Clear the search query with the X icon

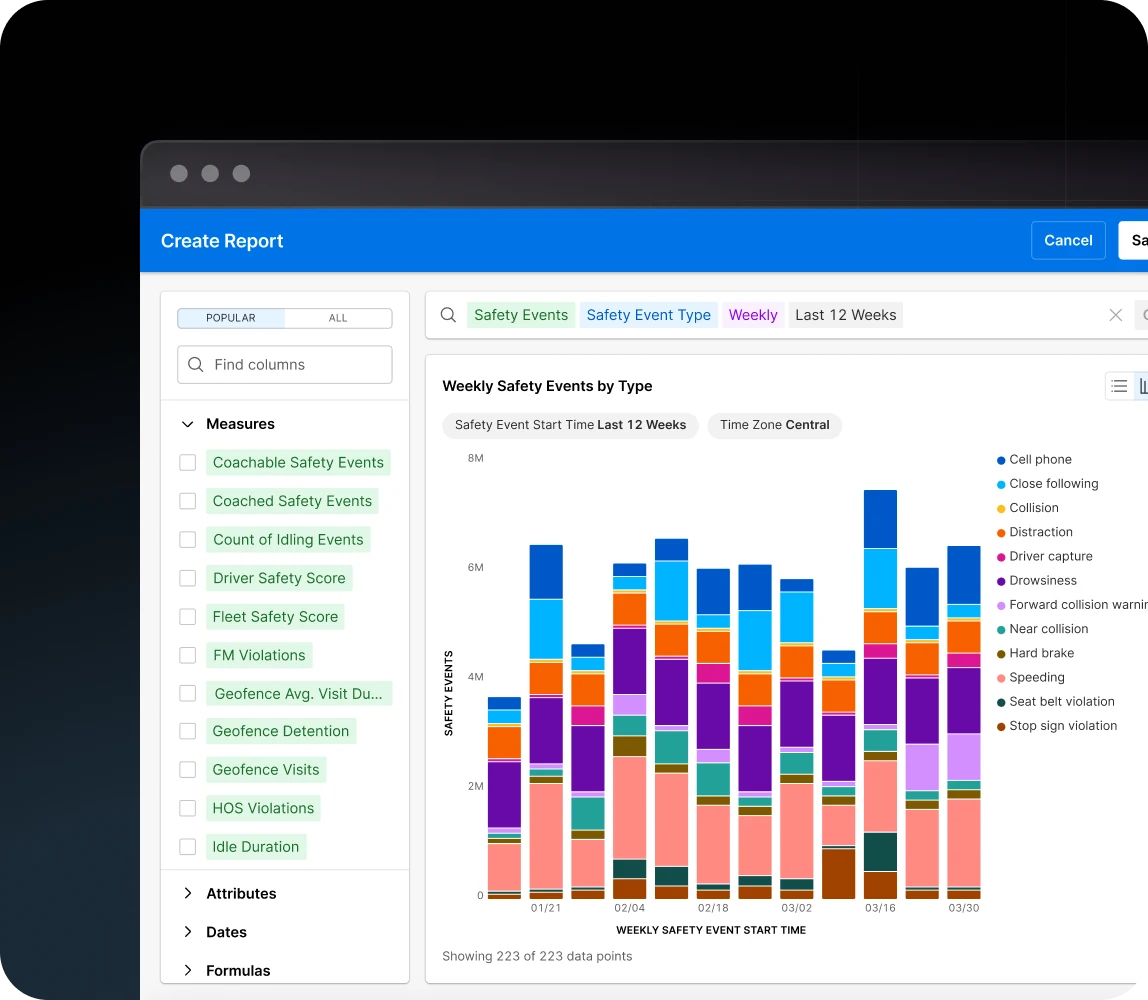click(x=1116, y=315)
